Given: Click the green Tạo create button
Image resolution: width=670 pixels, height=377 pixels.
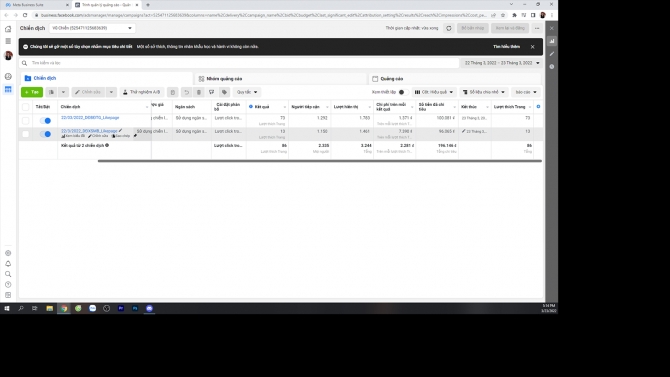Looking at the screenshot, I should pos(32,92).
